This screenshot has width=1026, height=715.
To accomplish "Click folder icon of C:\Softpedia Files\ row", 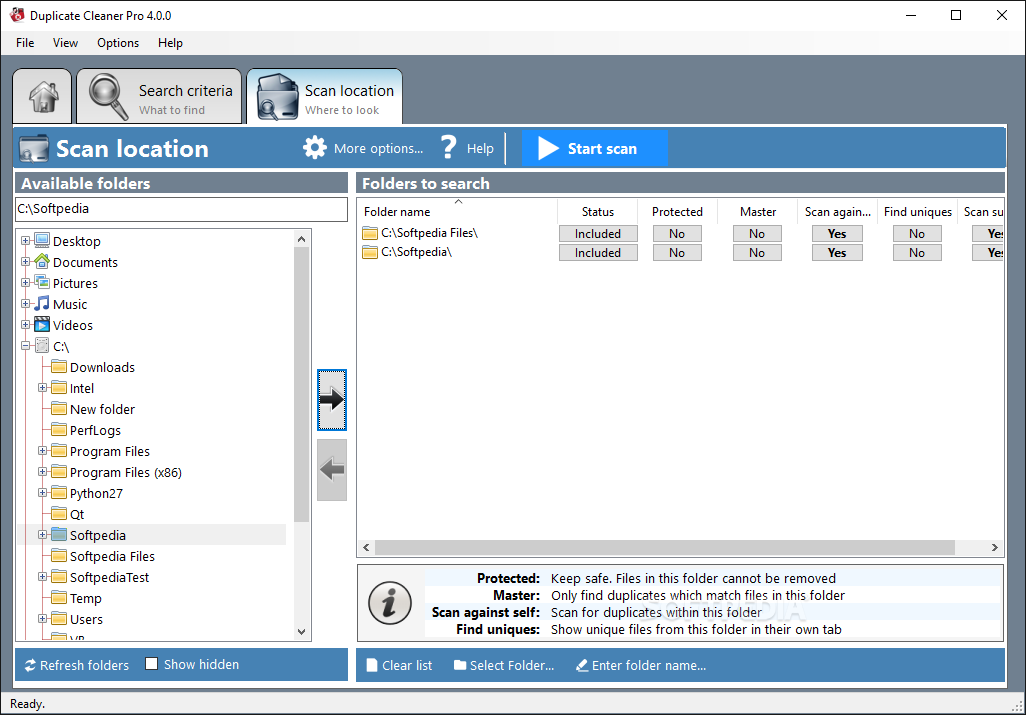I will (370, 233).
